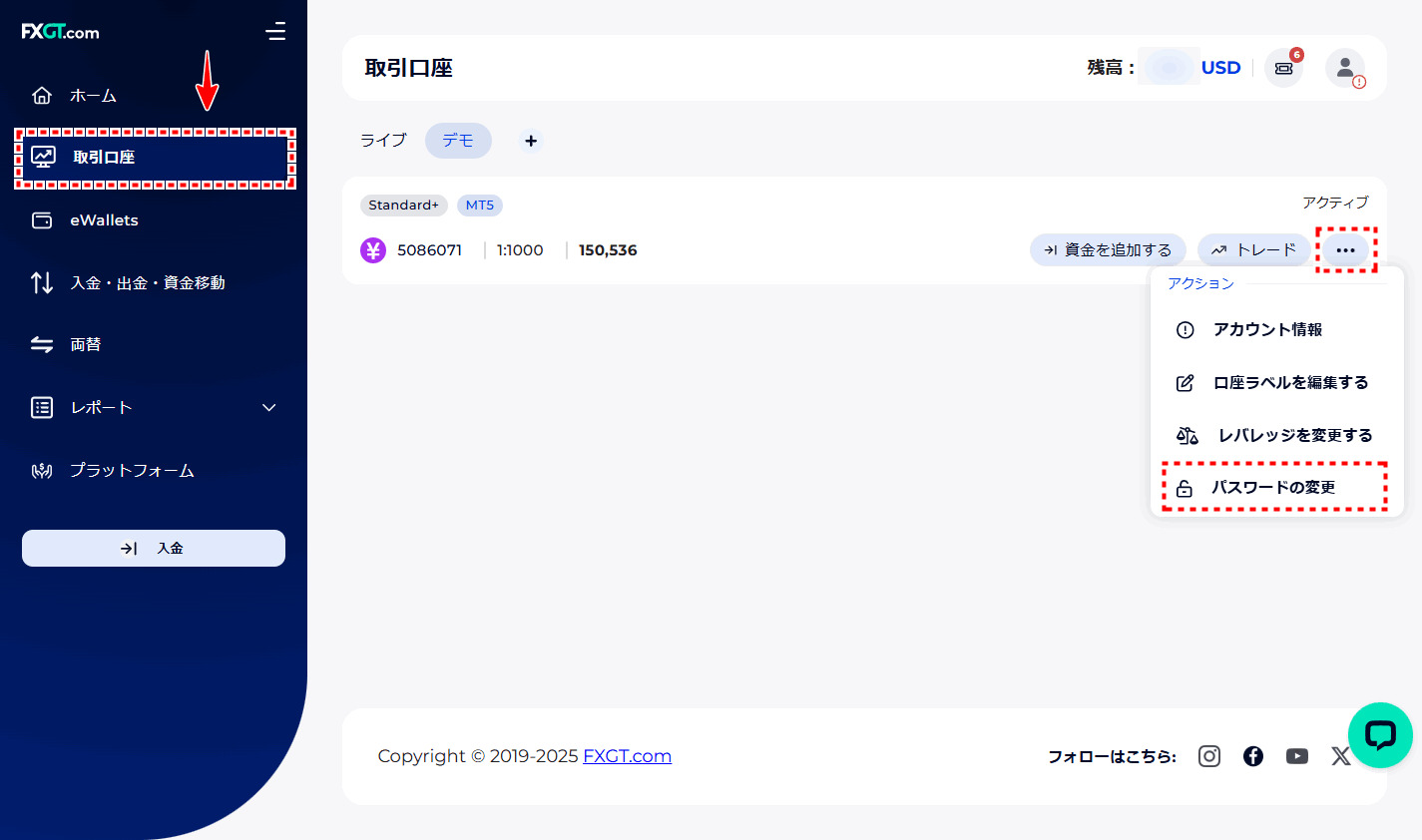Click the yen currency icon
1422x840 pixels.
click(373, 250)
